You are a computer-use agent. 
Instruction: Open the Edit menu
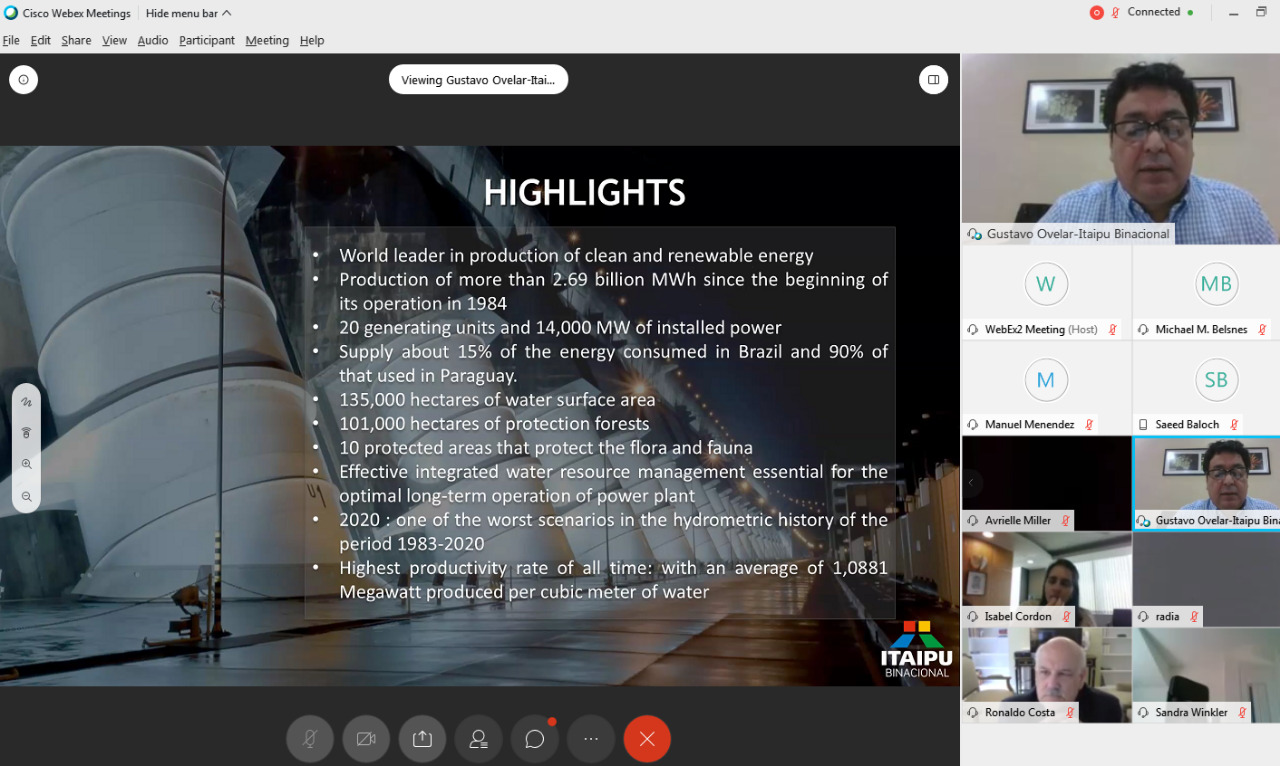pyautogui.click(x=41, y=40)
